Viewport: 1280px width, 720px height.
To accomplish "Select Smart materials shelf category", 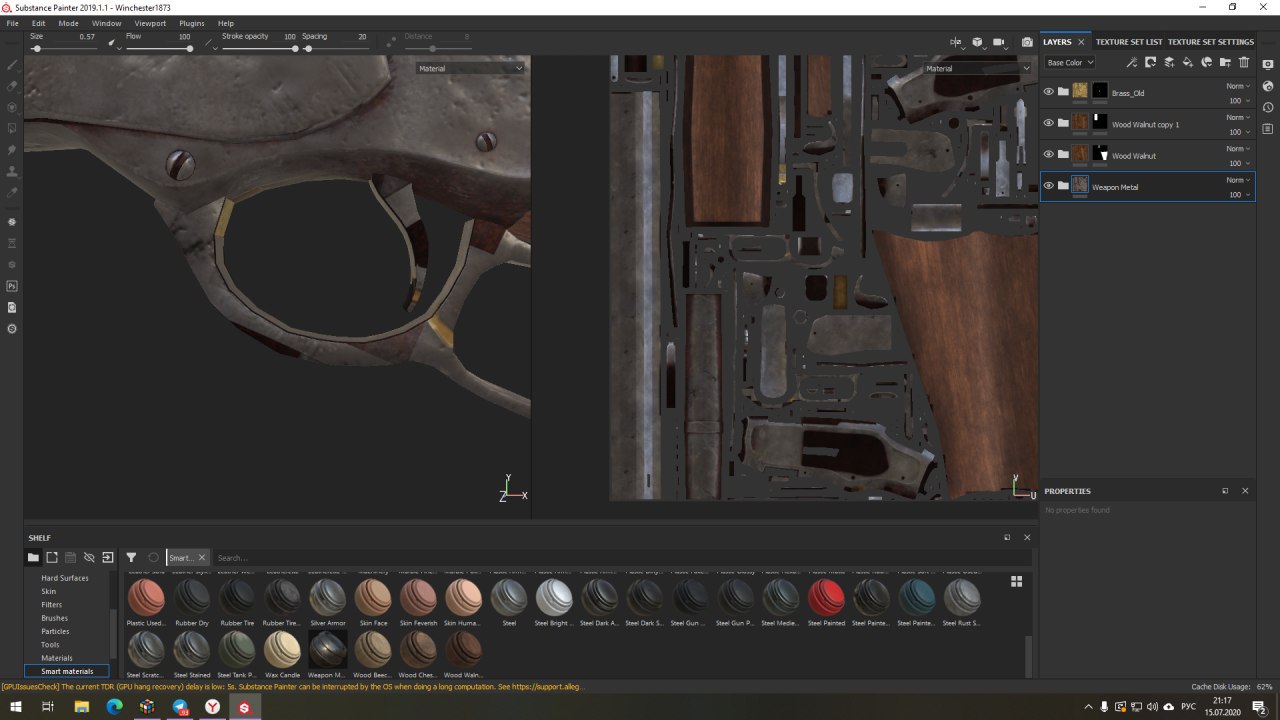I will tap(67, 671).
